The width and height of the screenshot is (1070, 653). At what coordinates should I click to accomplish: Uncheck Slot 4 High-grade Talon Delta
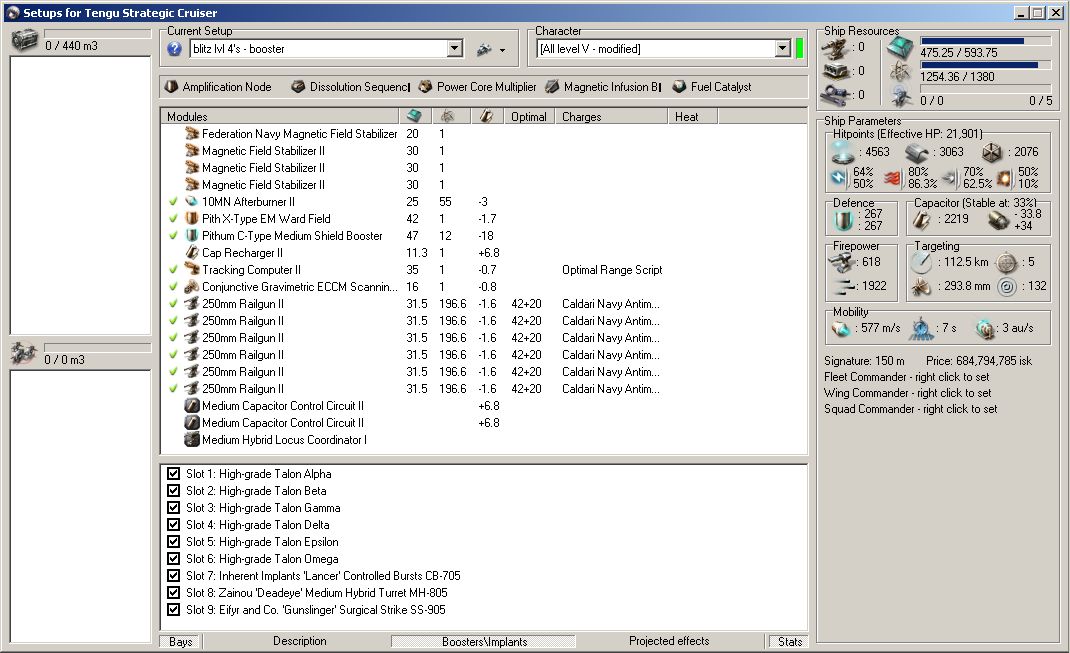point(173,525)
